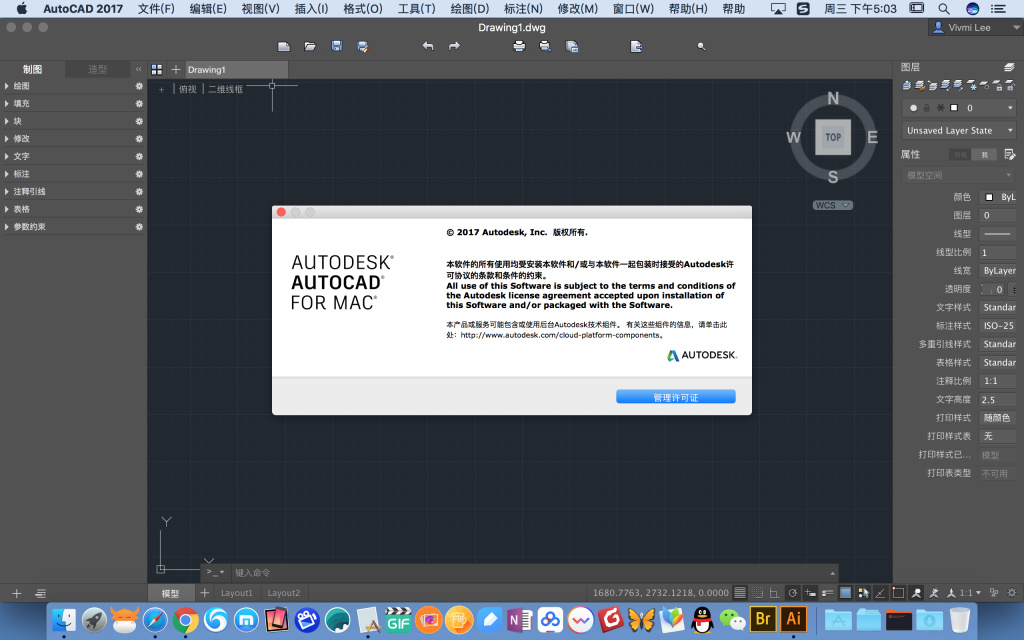Open Spotlight search in menu bar

944,8
